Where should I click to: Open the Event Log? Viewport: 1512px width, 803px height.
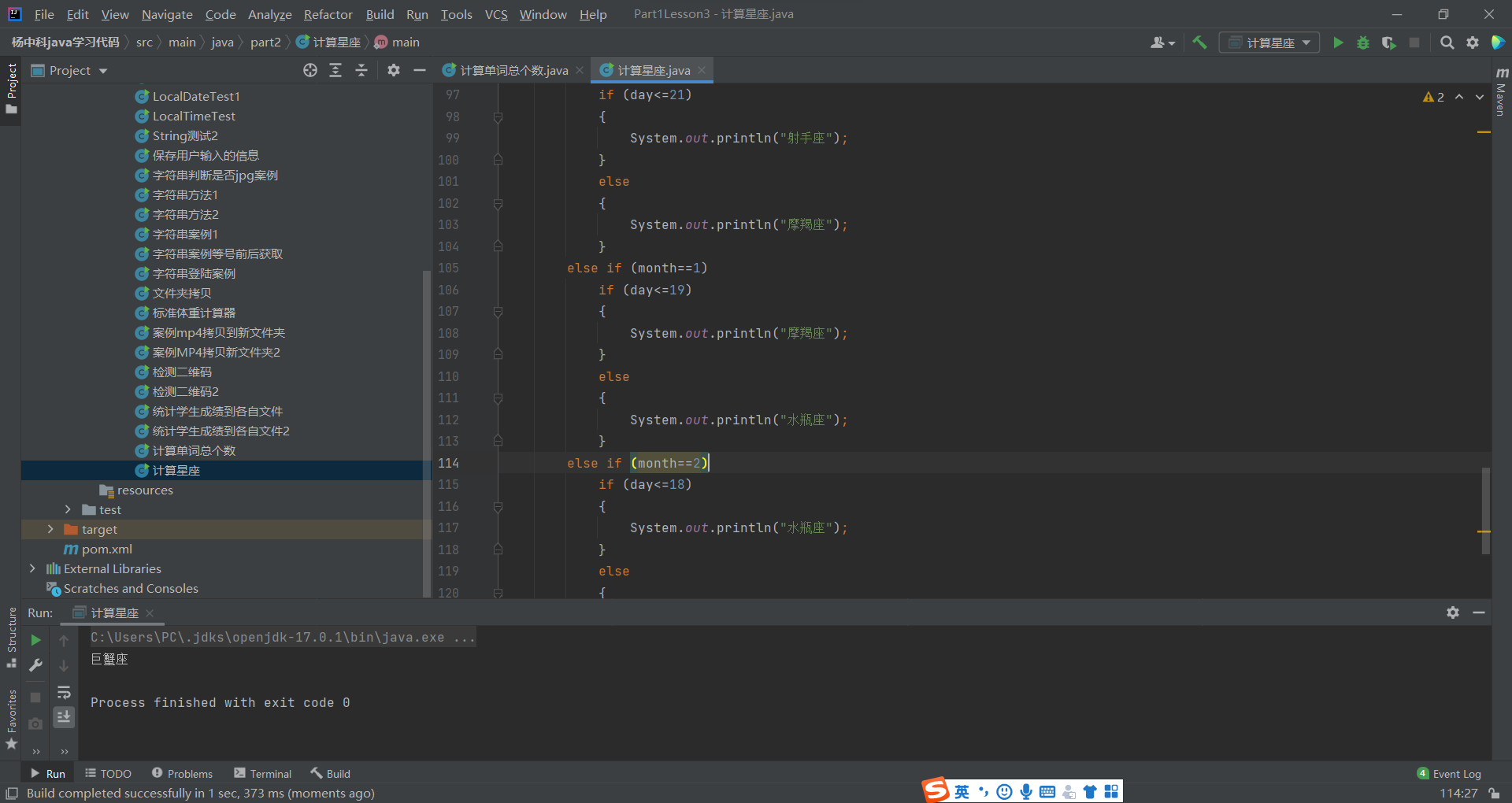[x=1449, y=774]
